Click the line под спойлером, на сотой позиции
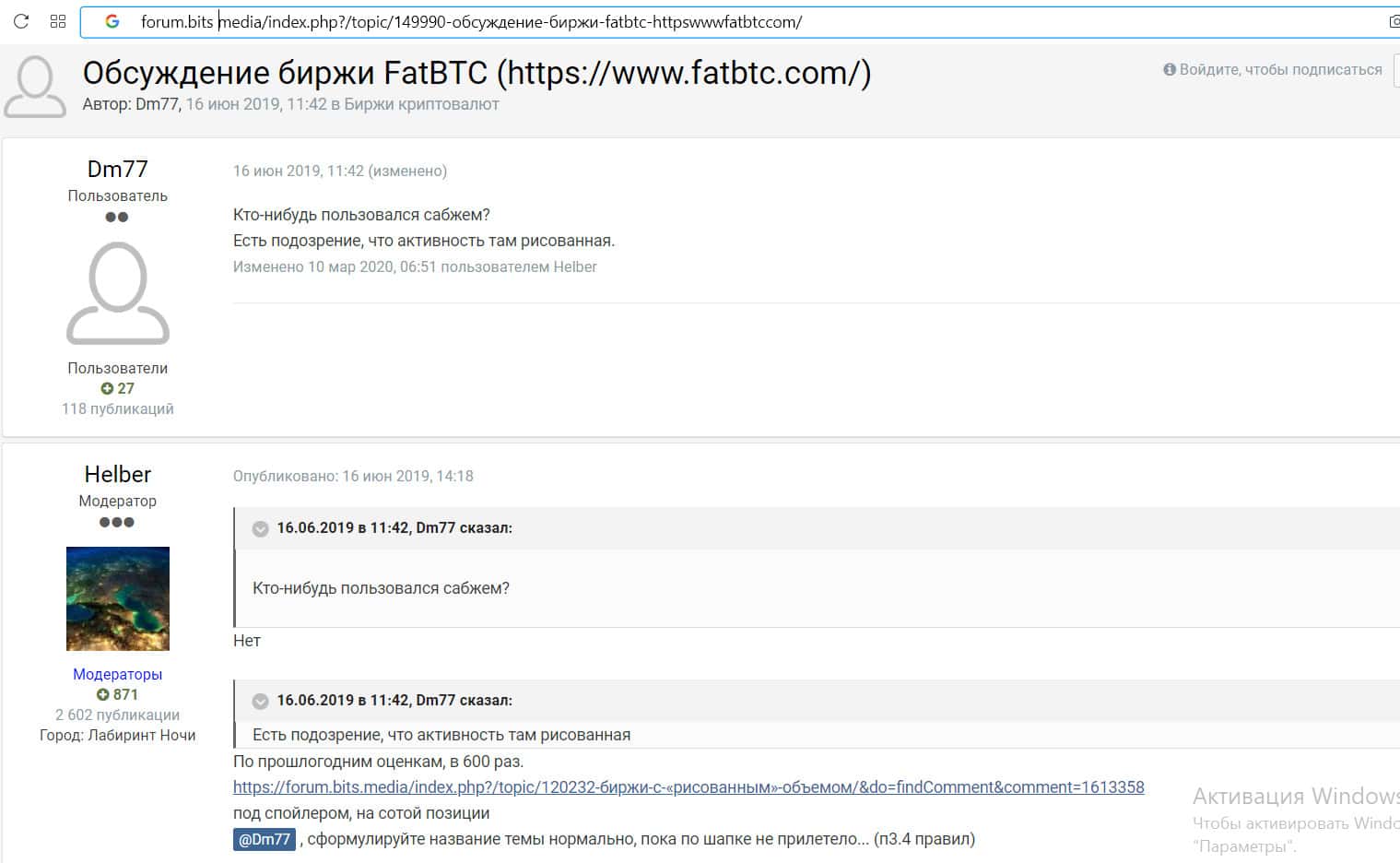This screenshot has height=863, width=1400. 361,813
